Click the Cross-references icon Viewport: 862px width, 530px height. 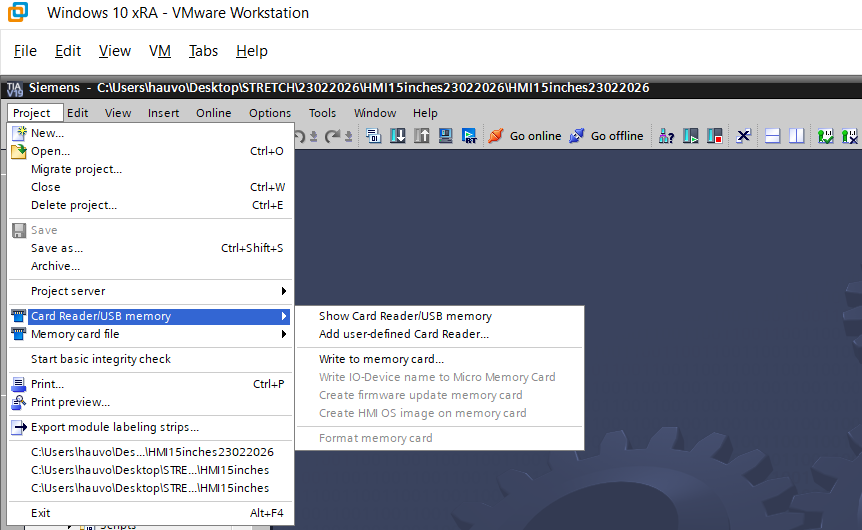[x=743, y=136]
